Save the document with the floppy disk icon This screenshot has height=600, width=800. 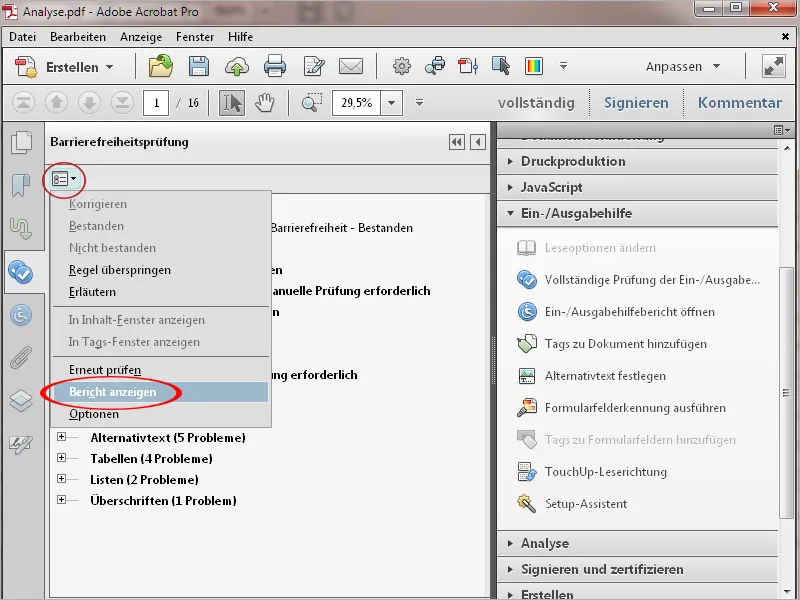click(198, 66)
